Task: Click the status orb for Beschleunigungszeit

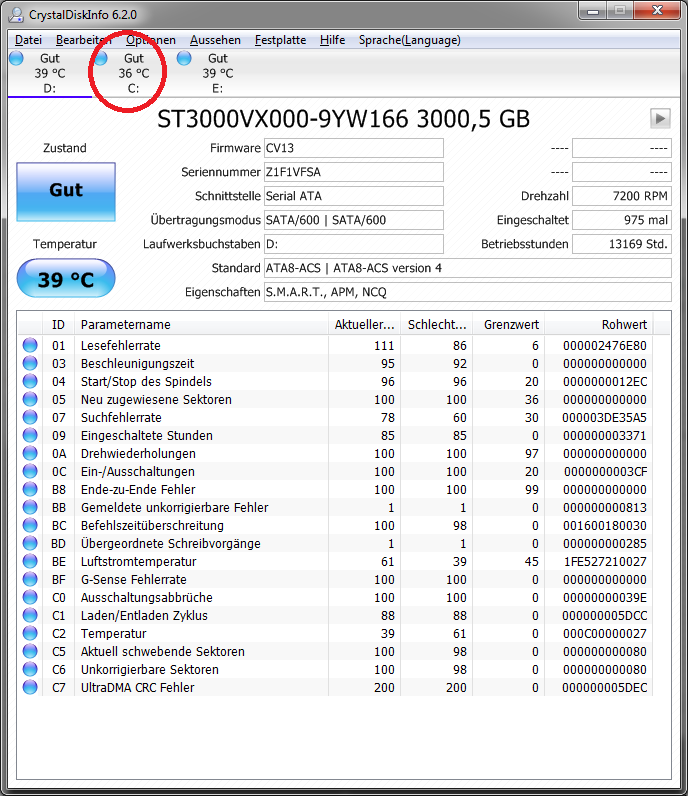Action: click(30, 363)
